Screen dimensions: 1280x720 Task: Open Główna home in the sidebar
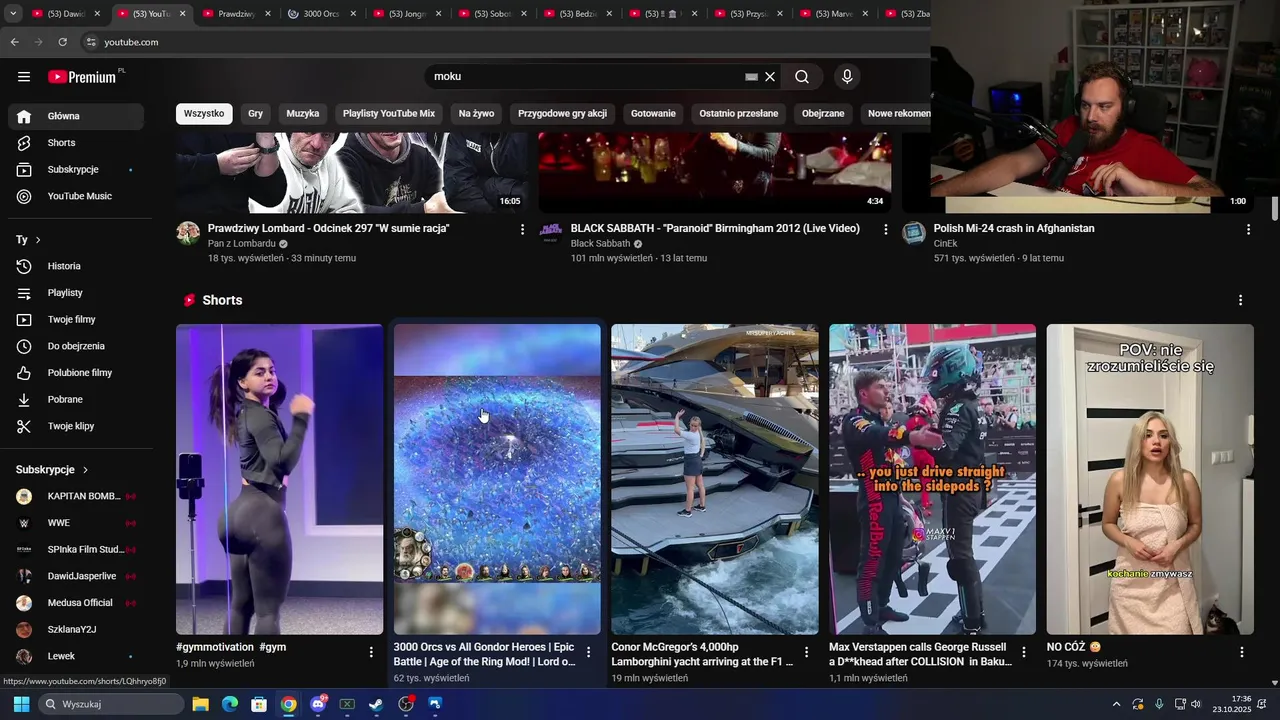pos(76,116)
